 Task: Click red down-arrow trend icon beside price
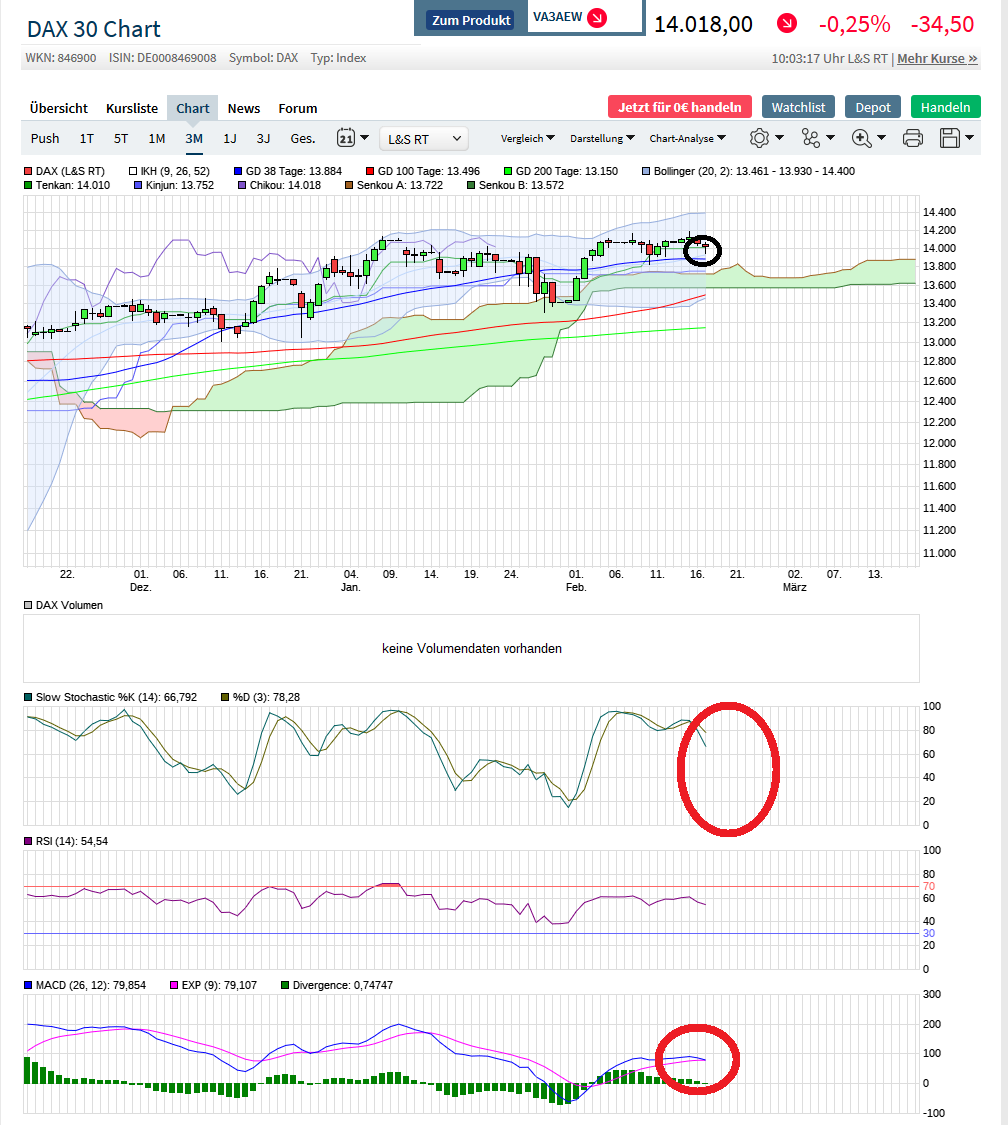(x=788, y=23)
